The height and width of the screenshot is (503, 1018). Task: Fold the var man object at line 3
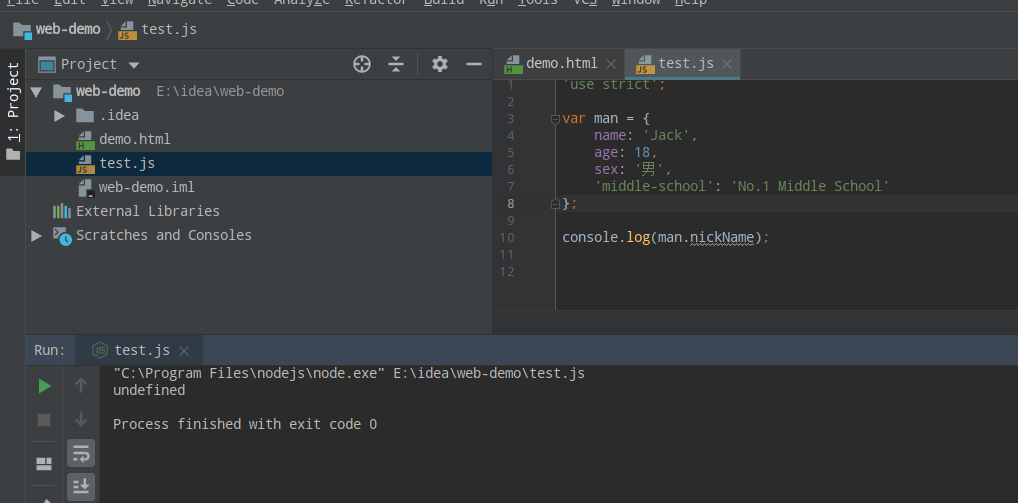point(555,119)
